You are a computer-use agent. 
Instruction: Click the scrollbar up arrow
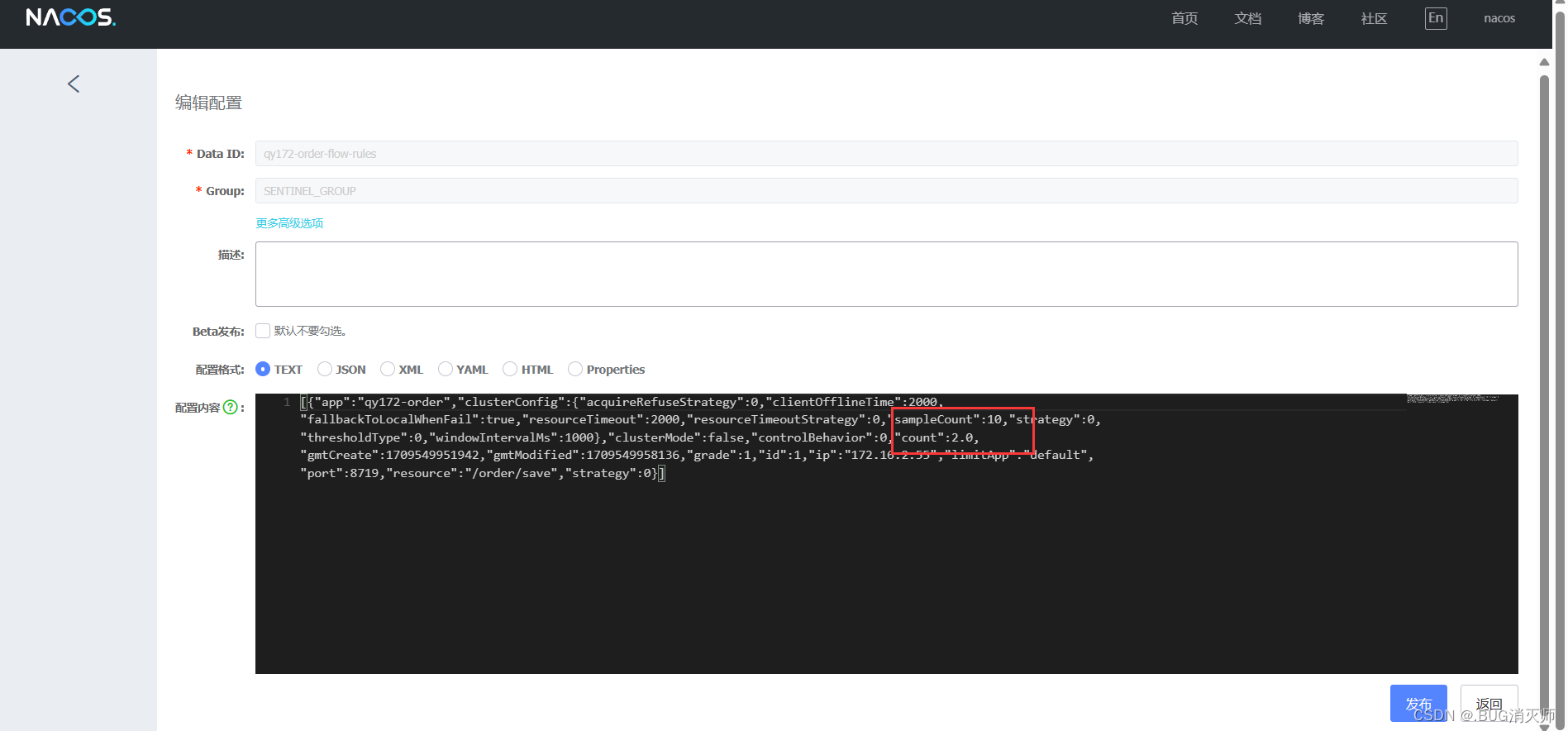1544,62
